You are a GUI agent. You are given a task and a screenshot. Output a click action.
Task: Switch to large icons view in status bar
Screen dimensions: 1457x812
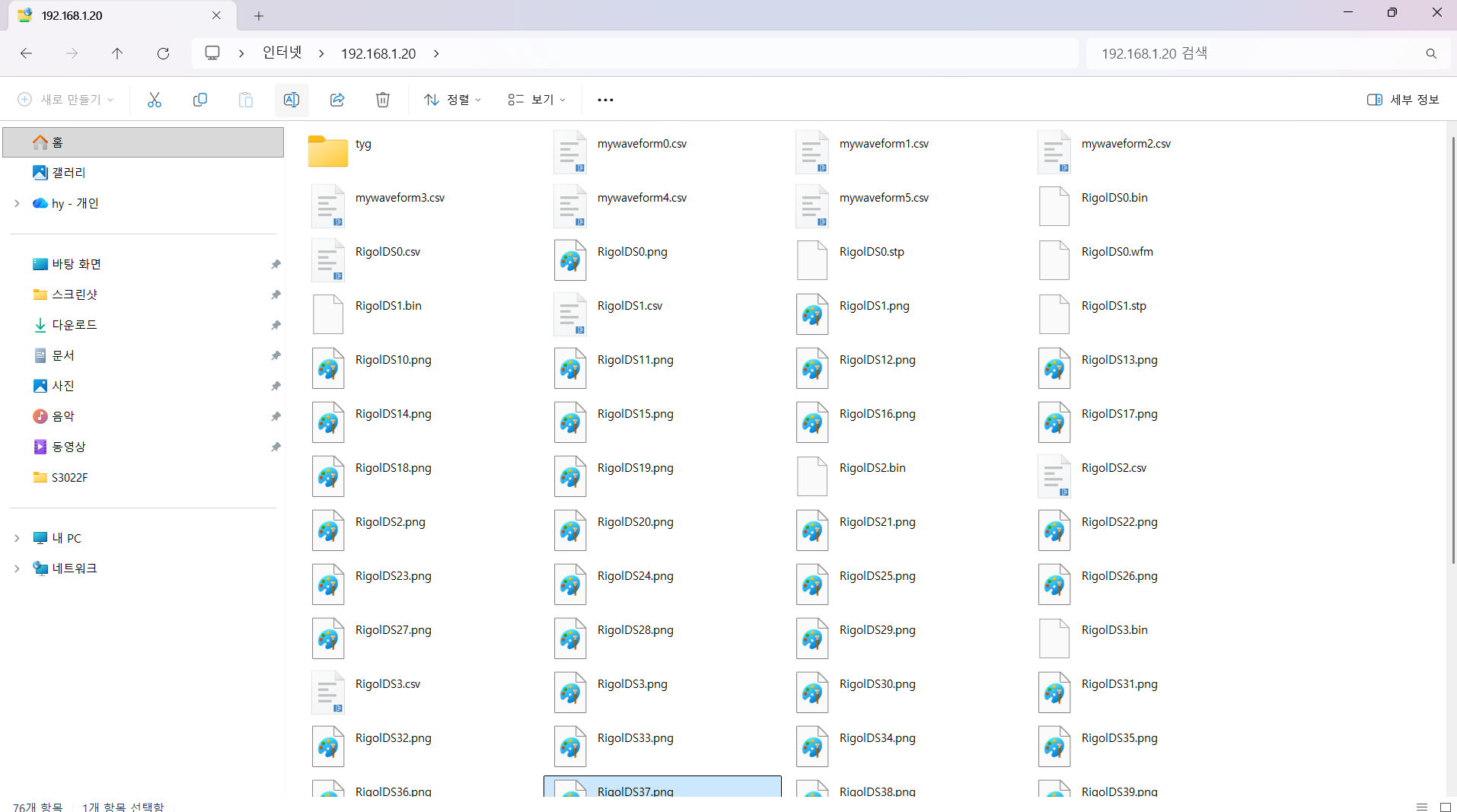tap(1445, 807)
